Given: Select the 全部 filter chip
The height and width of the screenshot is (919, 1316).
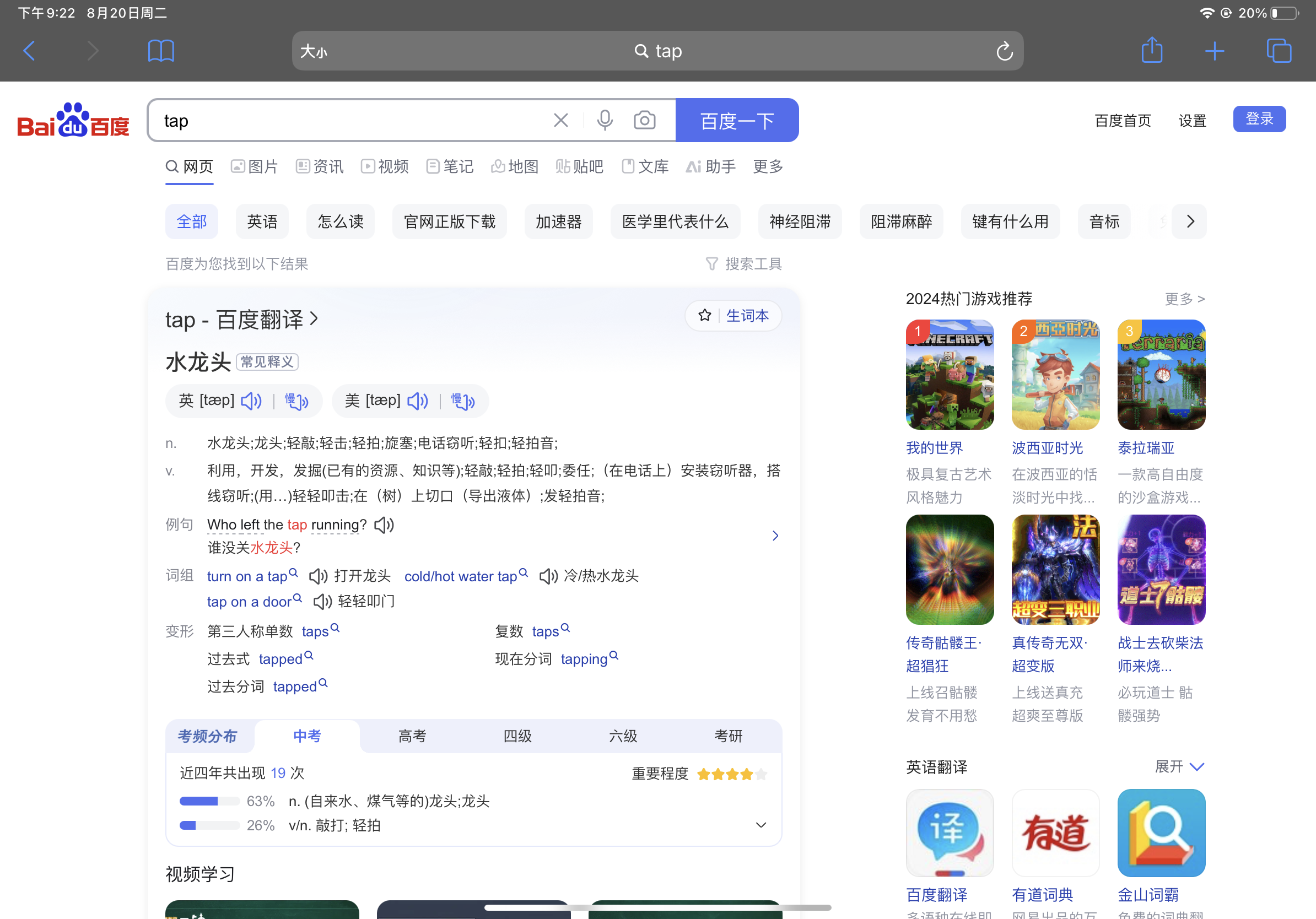Looking at the screenshot, I should [191, 221].
